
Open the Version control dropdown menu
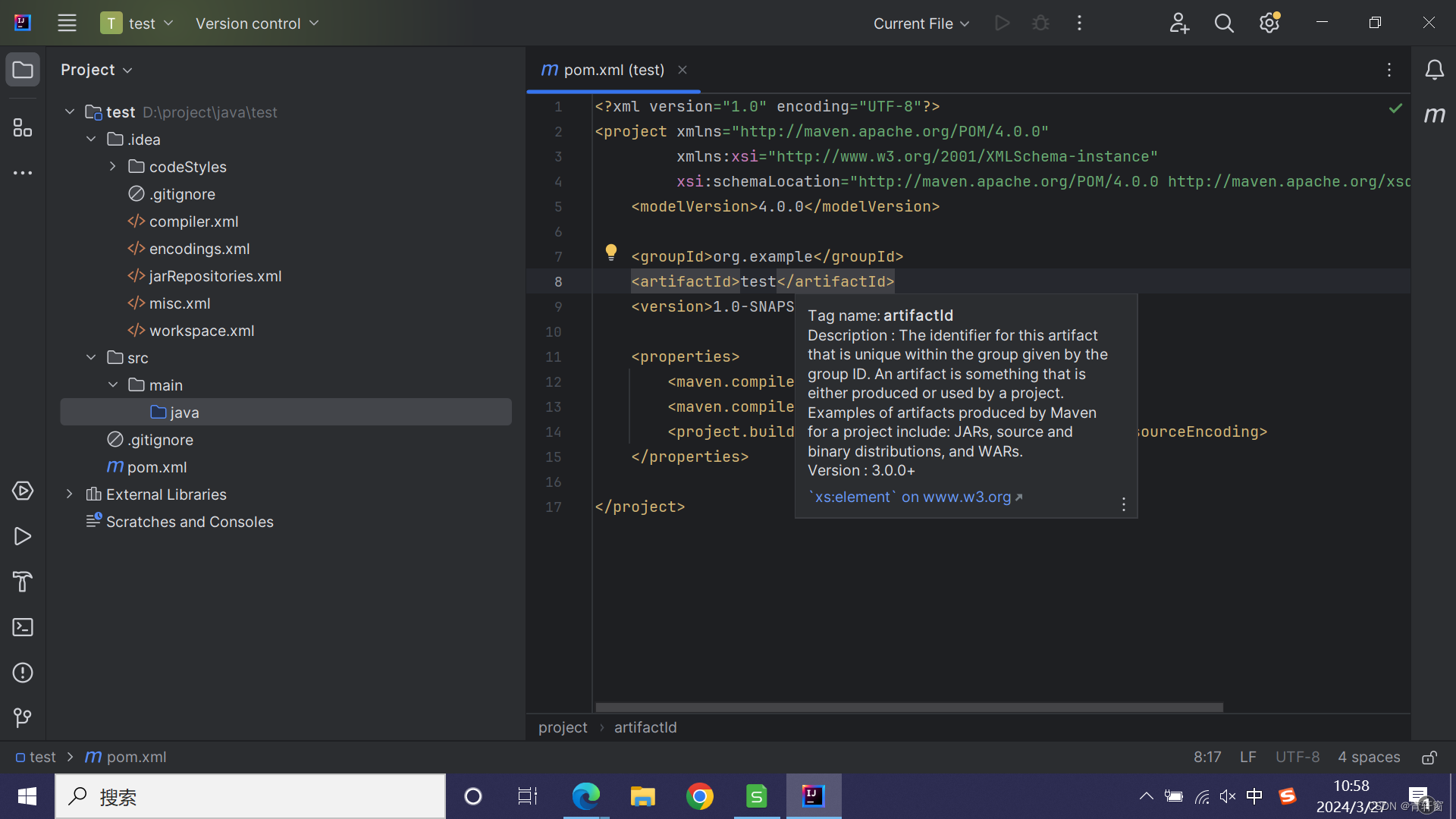point(256,24)
